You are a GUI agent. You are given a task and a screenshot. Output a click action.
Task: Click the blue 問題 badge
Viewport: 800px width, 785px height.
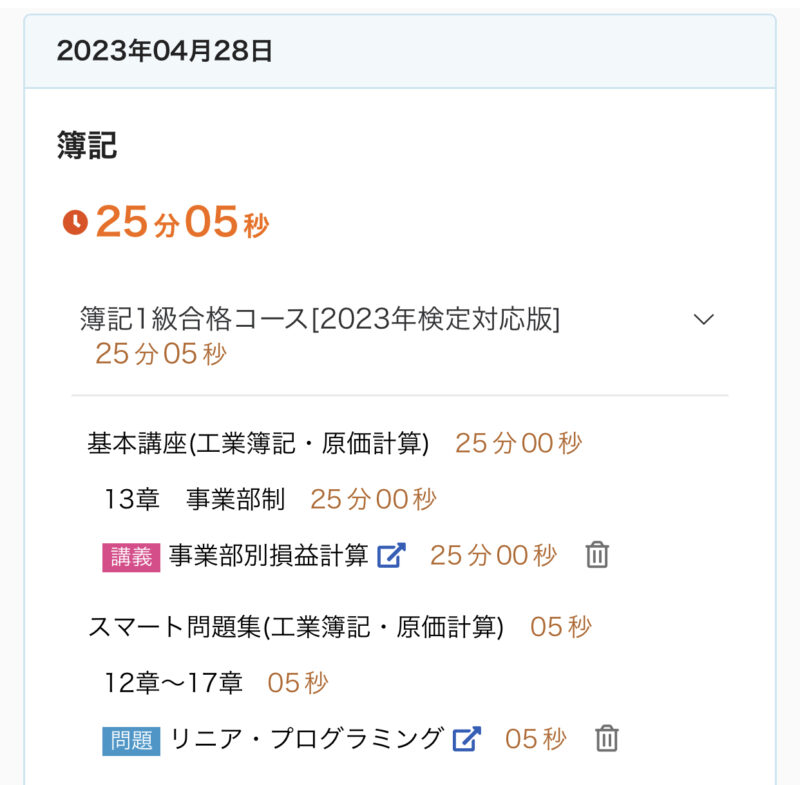tap(131, 741)
